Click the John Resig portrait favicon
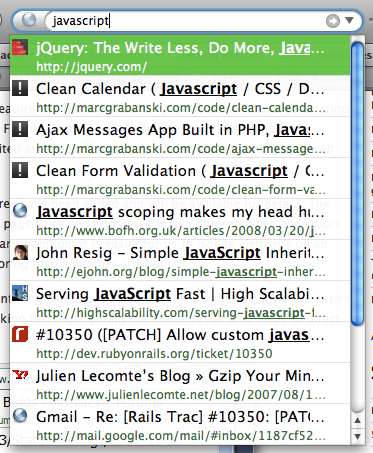This screenshot has width=373, height=453. pyautogui.click(x=20, y=252)
